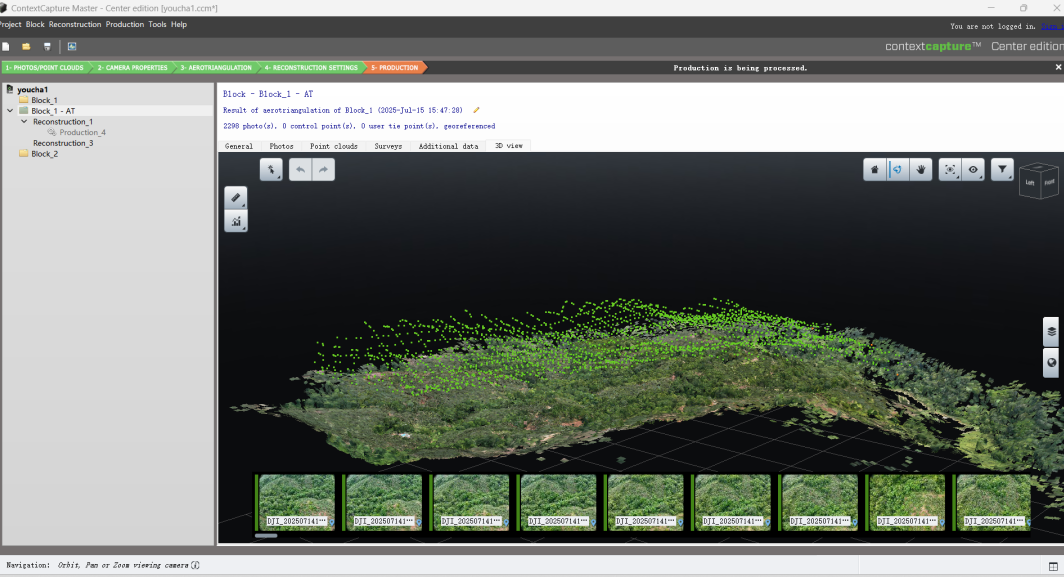Select Reconstruction_1 in the tree
This screenshot has width=1064, height=577.
tap(62, 122)
